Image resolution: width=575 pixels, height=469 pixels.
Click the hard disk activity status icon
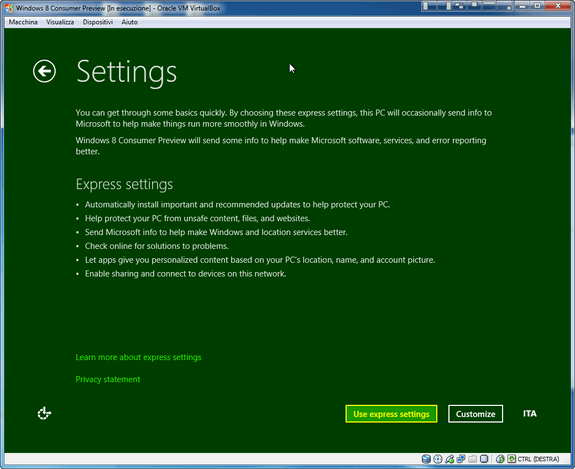point(426,459)
